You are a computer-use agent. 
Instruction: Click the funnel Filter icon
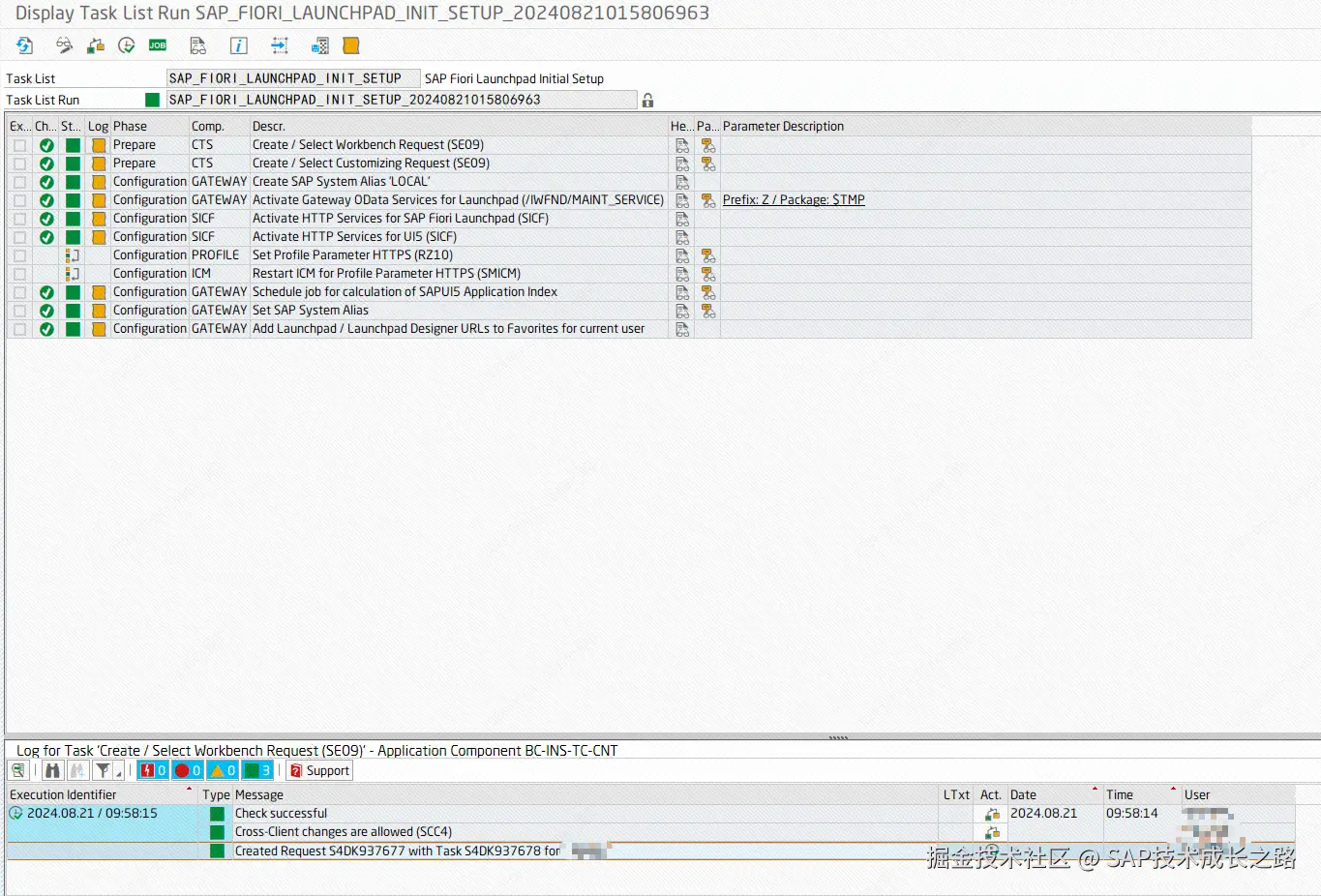[103, 770]
